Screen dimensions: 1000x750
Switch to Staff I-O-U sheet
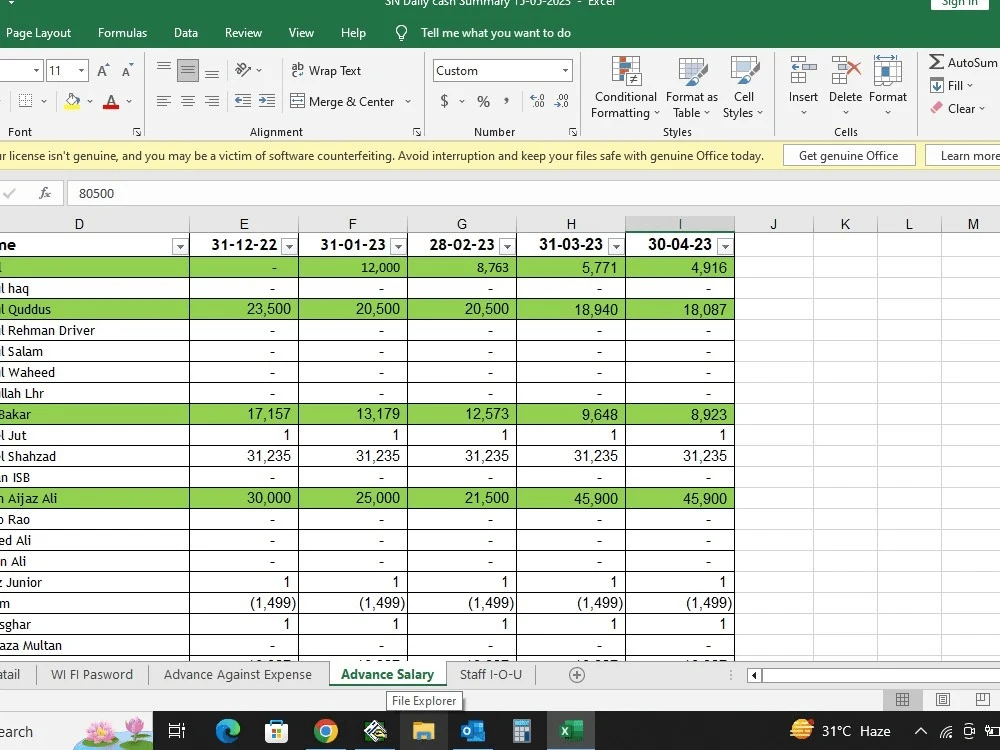coord(490,675)
